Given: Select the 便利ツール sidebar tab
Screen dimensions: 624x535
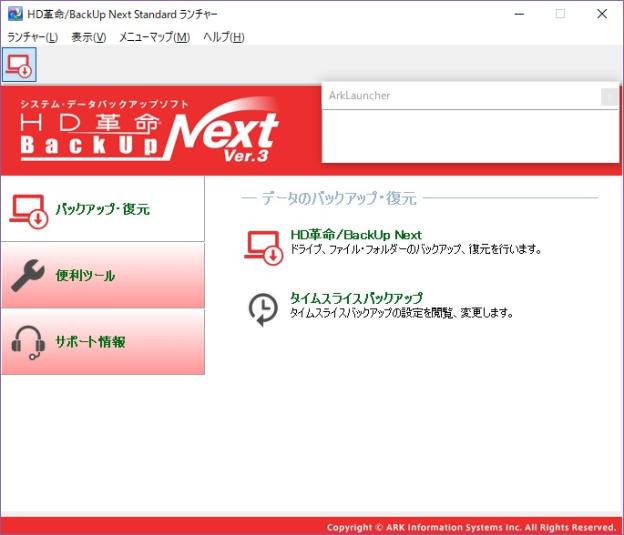Looking at the screenshot, I should tap(103, 275).
